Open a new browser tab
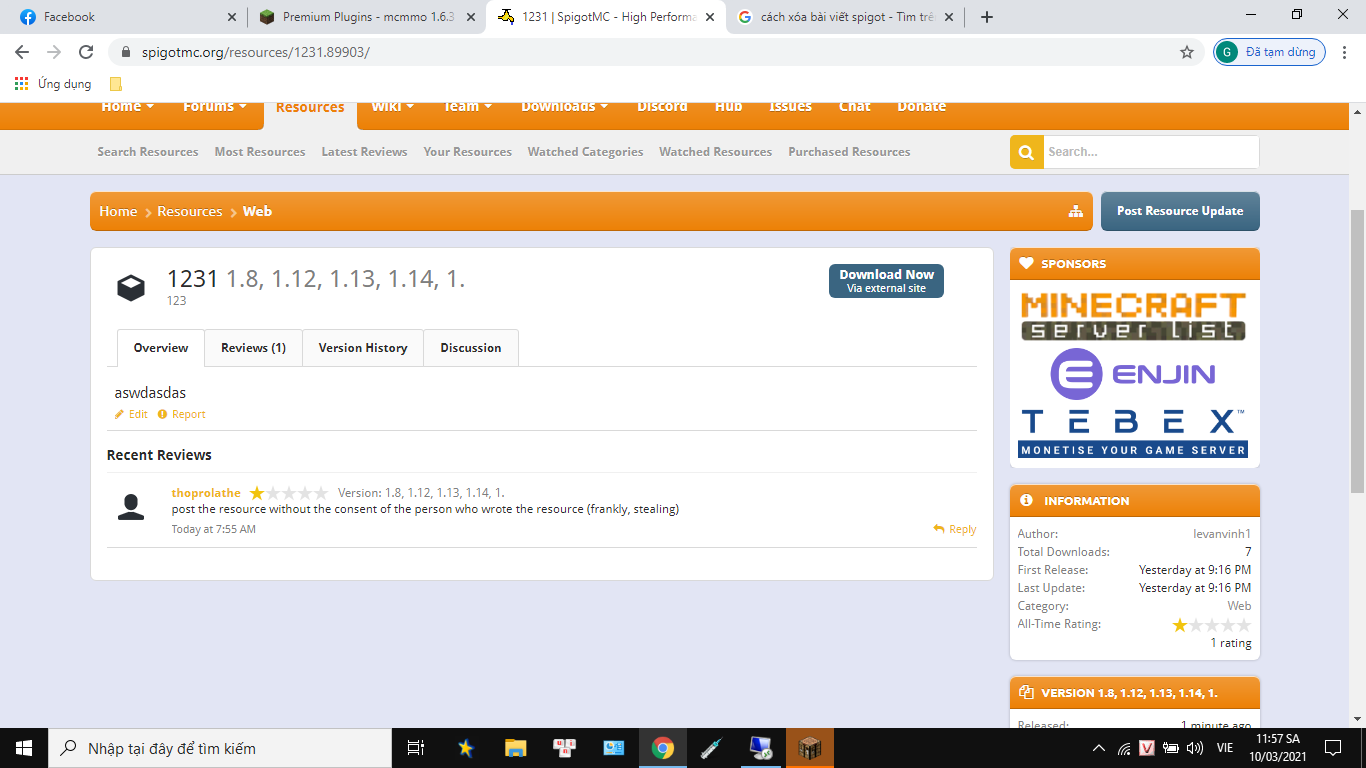The width and height of the screenshot is (1366, 768). [987, 17]
